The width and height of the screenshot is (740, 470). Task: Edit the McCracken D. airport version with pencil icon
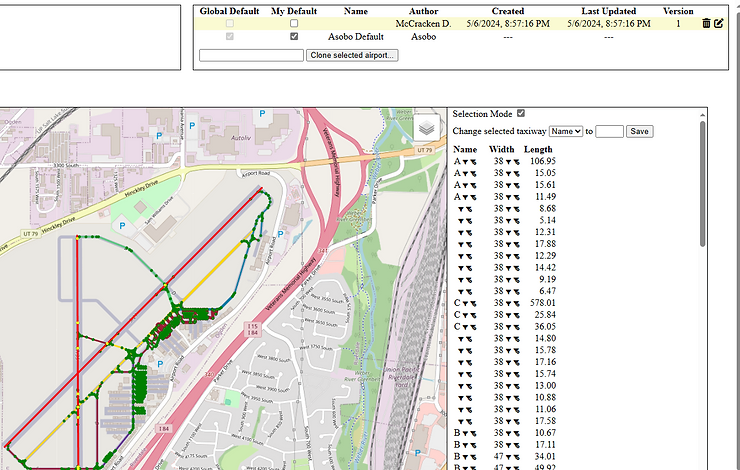(x=718, y=23)
